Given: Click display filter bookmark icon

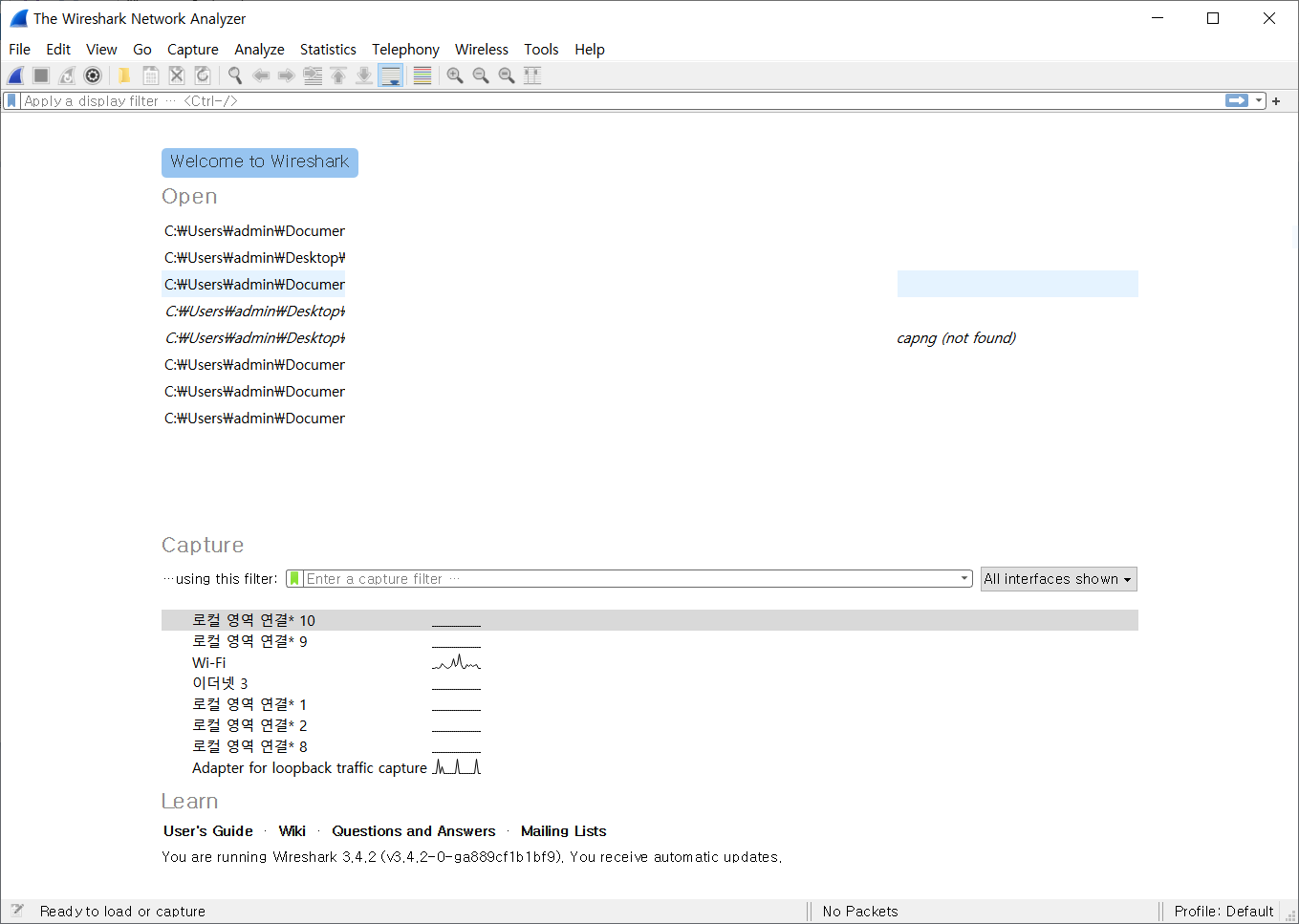Looking at the screenshot, I should point(11,100).
